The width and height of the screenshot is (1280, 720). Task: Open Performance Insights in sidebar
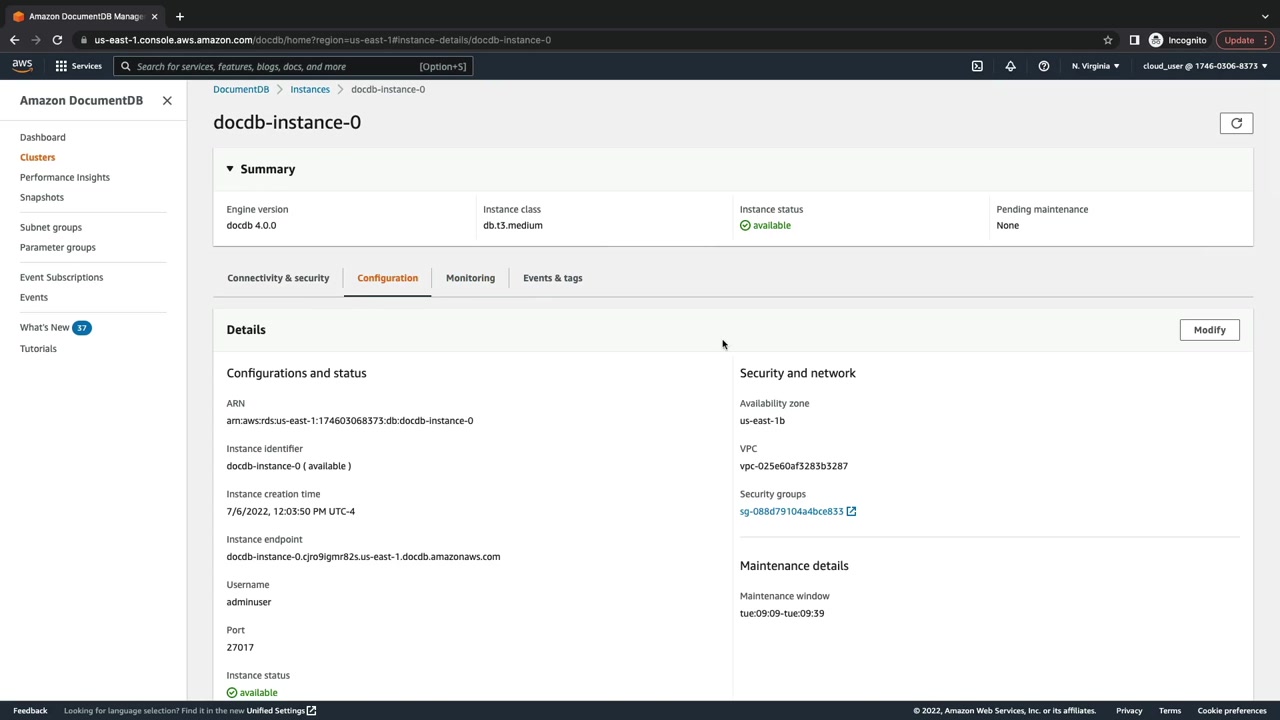(x=65, y=177)
